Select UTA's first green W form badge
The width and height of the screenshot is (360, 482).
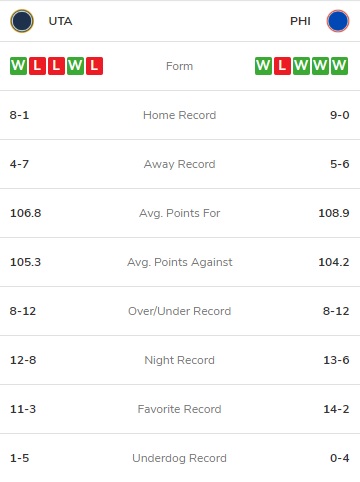pyautogui.click(x=18, y=66)
